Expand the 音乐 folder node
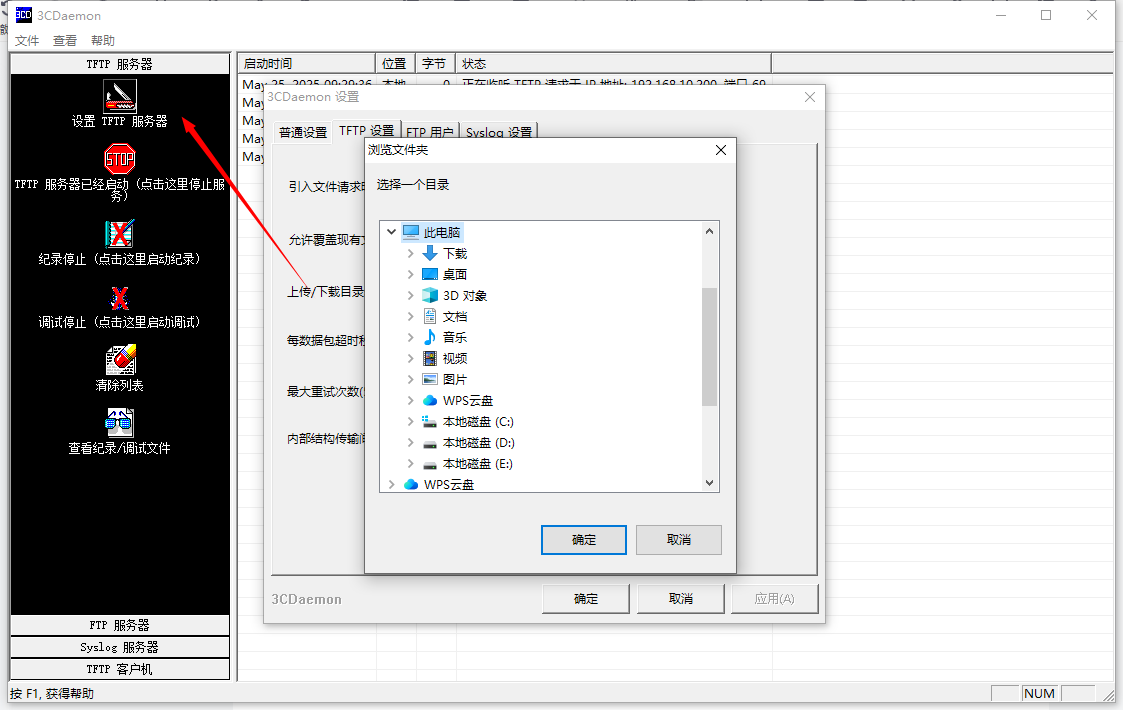The height and width of the screenshot is (710, 1123). coord(410,337)
